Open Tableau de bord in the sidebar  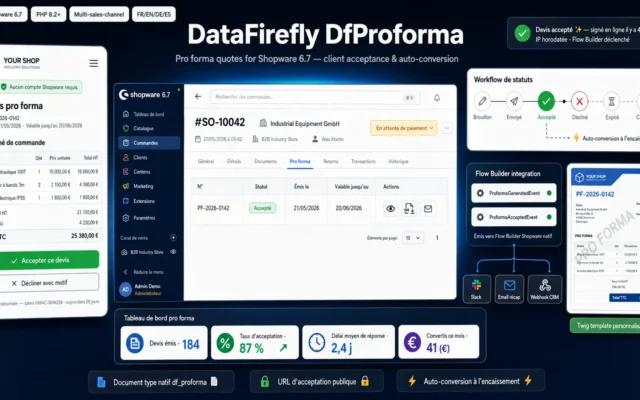click(149, 114)
